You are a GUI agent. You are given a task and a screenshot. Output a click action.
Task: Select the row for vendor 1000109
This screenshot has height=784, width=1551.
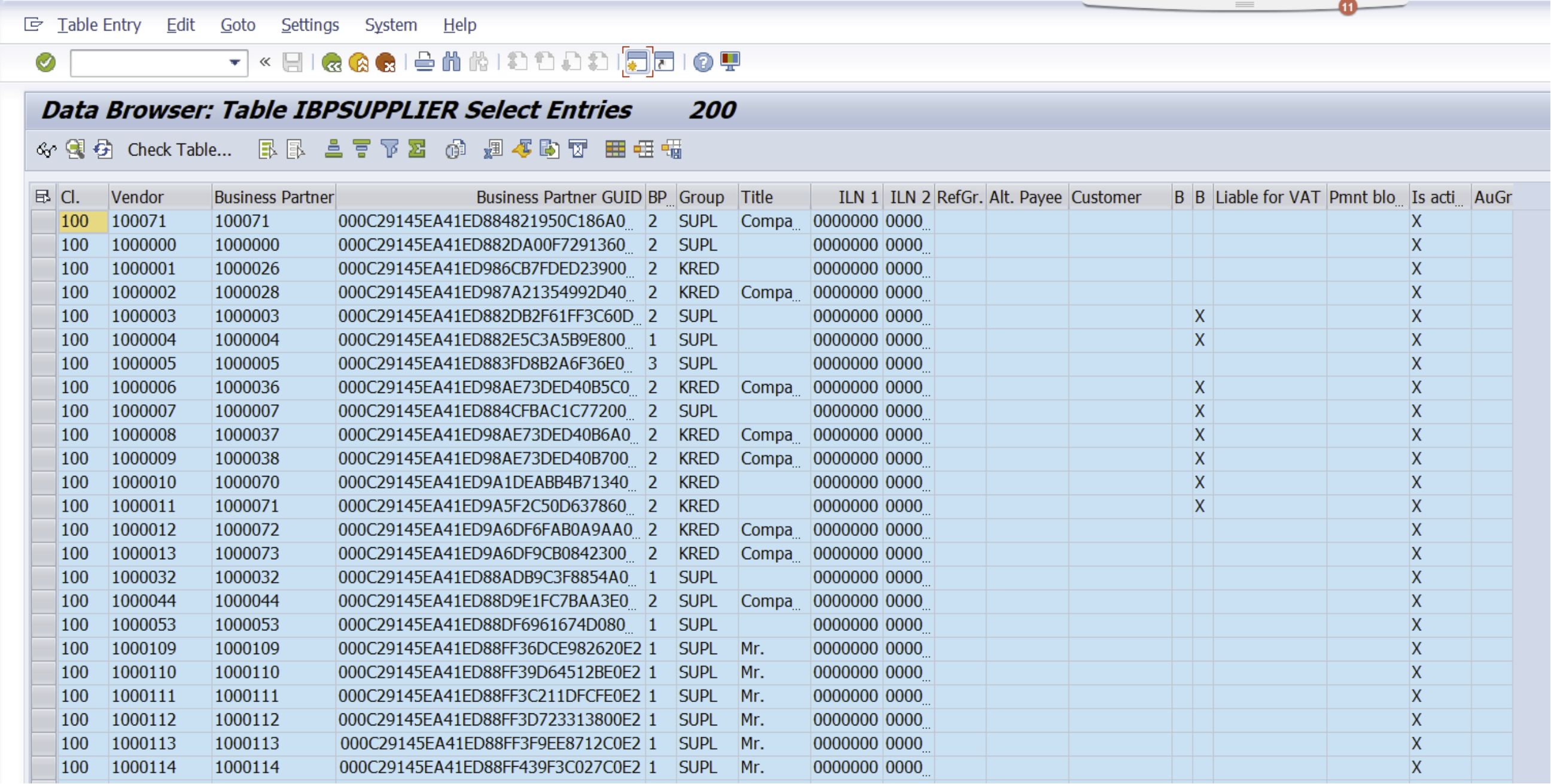click(44, 648)
